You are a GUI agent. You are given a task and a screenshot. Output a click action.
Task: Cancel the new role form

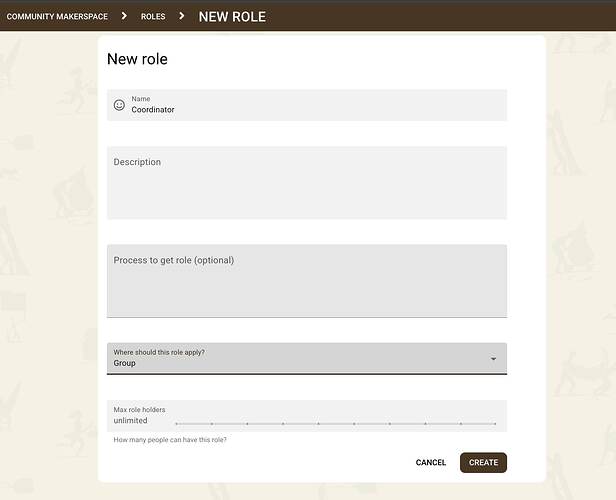click(x=431, y=463)
